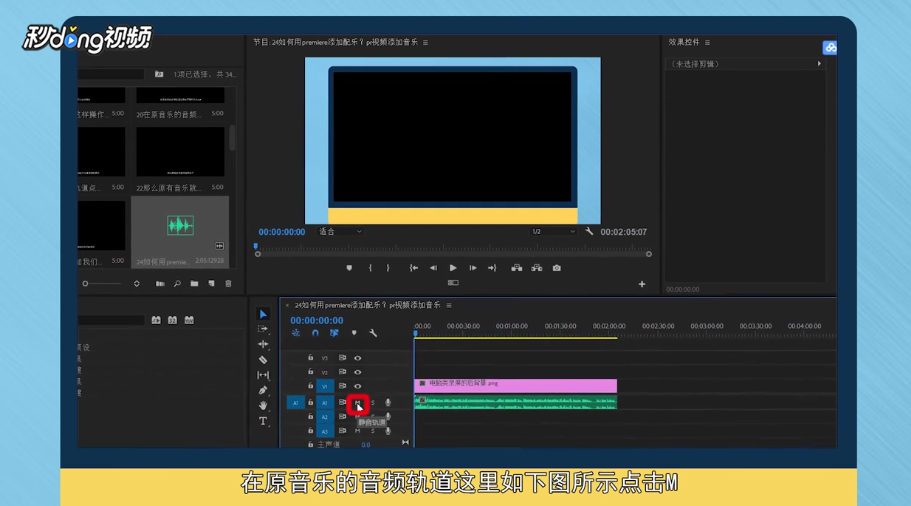Toggle V3 track visibility eye
Screen dimensions: 911x506
coord(358,358)
